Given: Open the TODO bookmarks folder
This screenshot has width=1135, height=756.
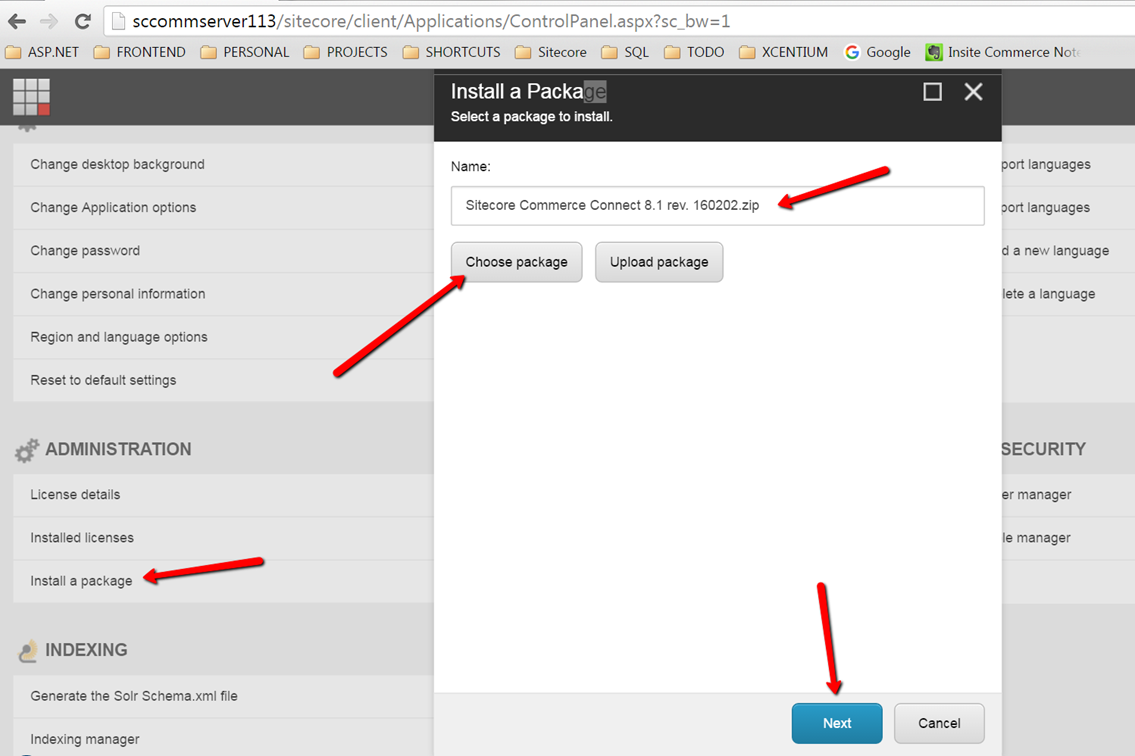Looking at the screenshot, I should [694, 52].
